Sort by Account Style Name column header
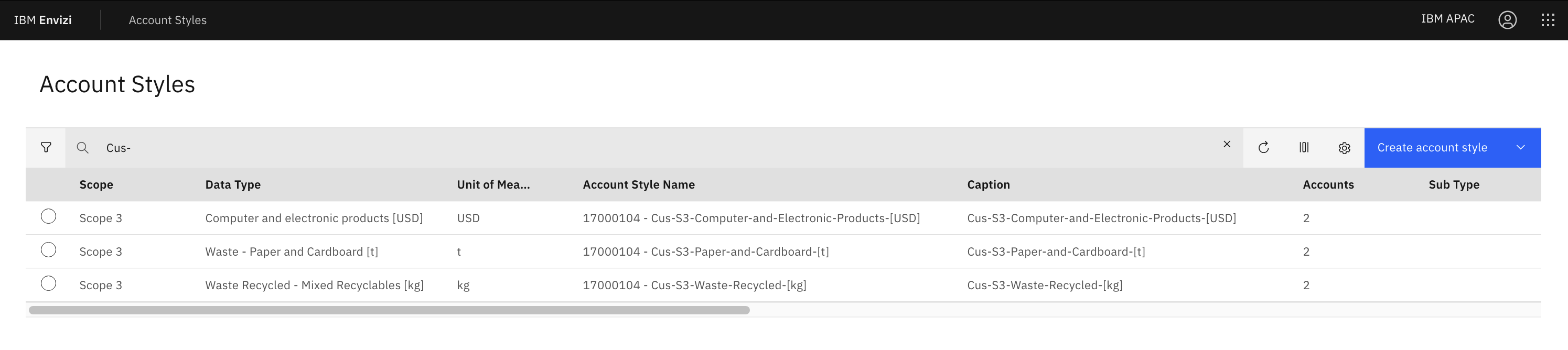Viewport: 1568px width, 350px height. click(x=639, y=185)
